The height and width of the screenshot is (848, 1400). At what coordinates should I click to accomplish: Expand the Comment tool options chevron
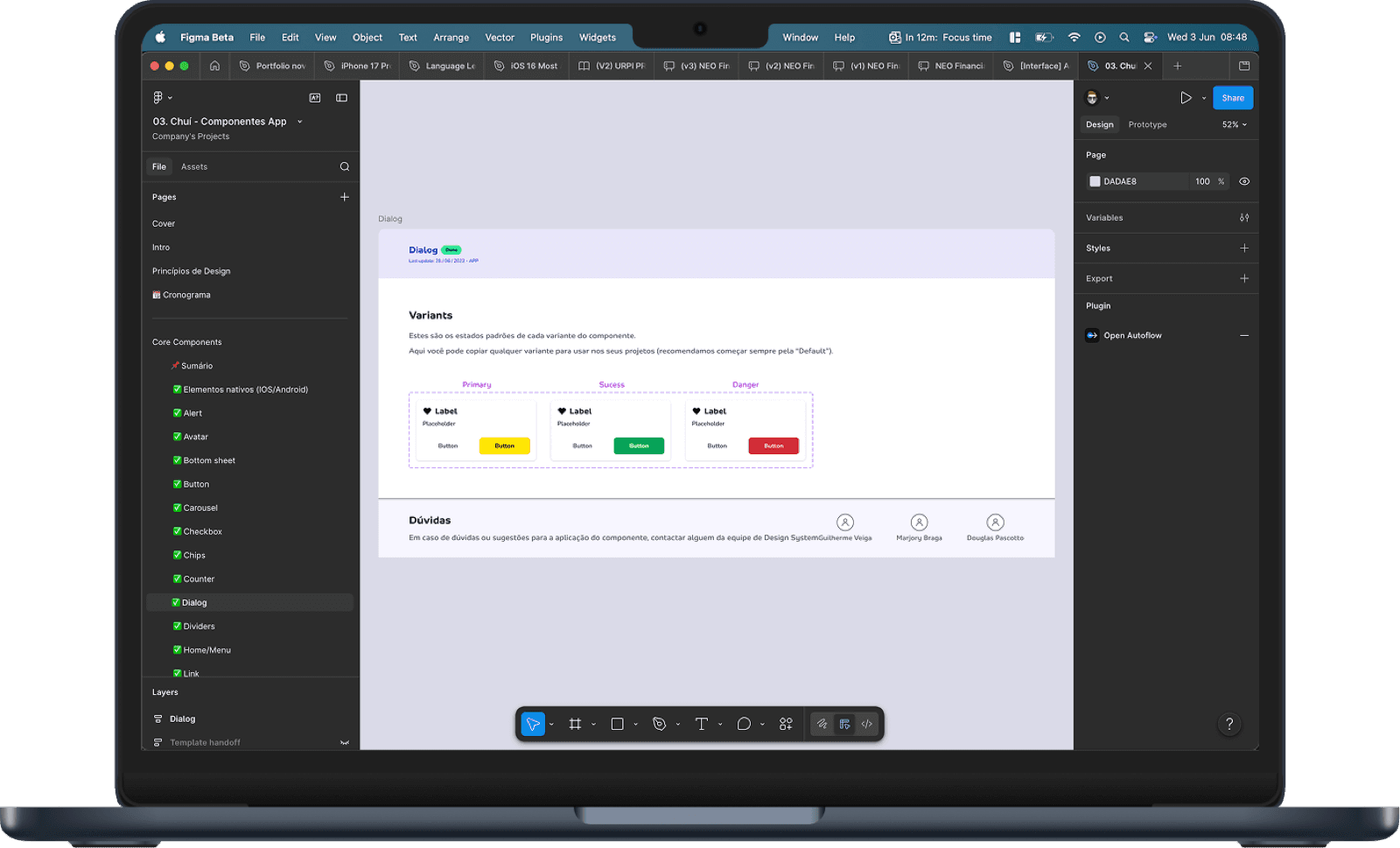(762, 724)
